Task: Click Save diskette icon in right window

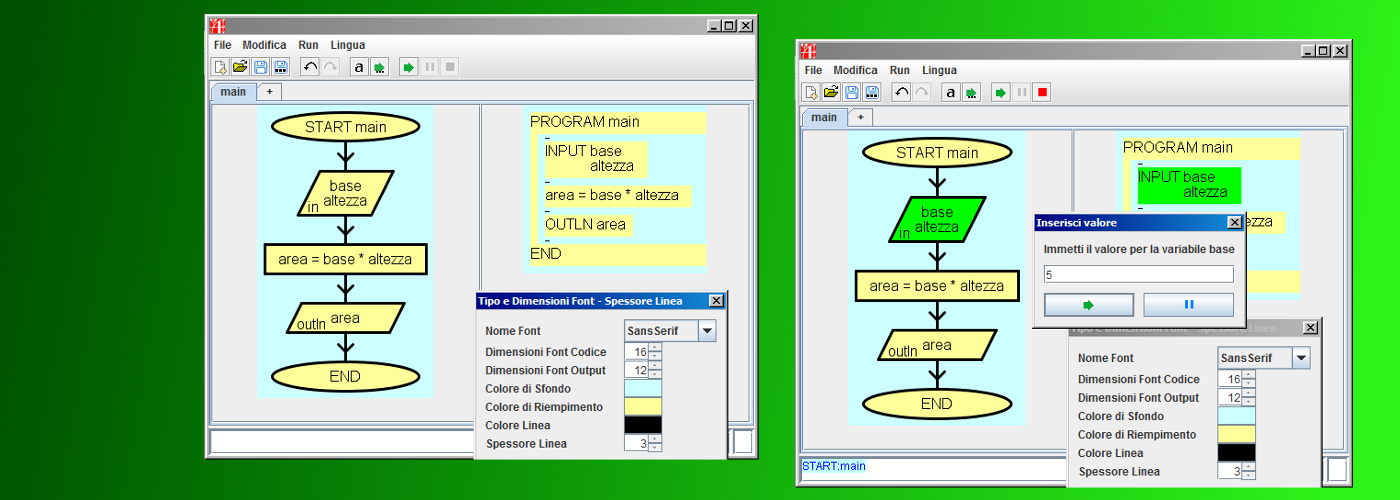Action: [x=852, y=92]
